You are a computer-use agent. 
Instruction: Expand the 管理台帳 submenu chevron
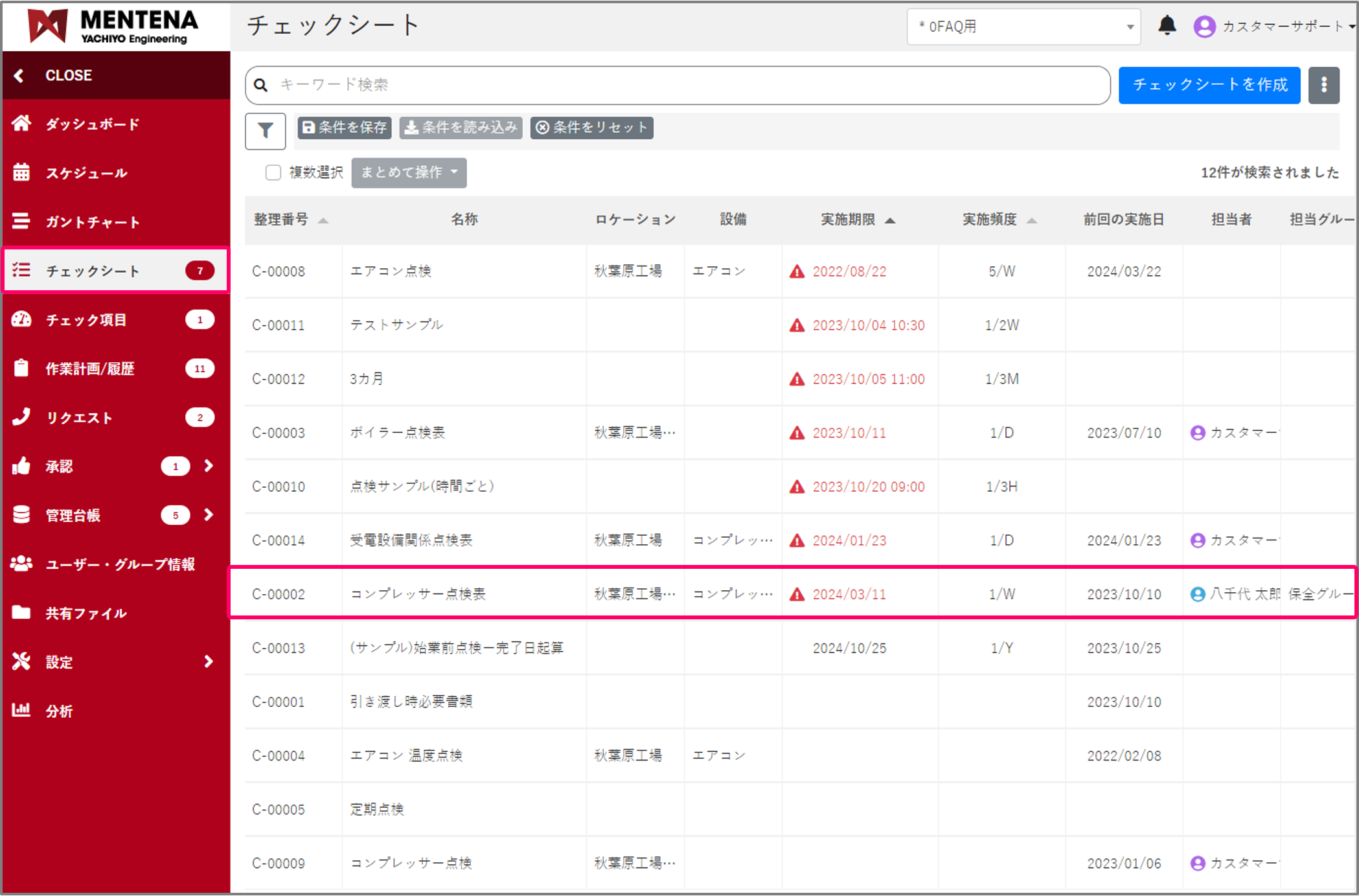[209, 515]
